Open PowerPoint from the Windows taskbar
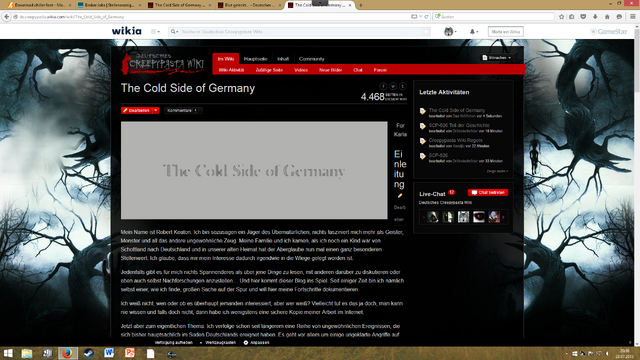Image resolution: width=640 pixels, height=360 pixels. (x=130, y=353)
